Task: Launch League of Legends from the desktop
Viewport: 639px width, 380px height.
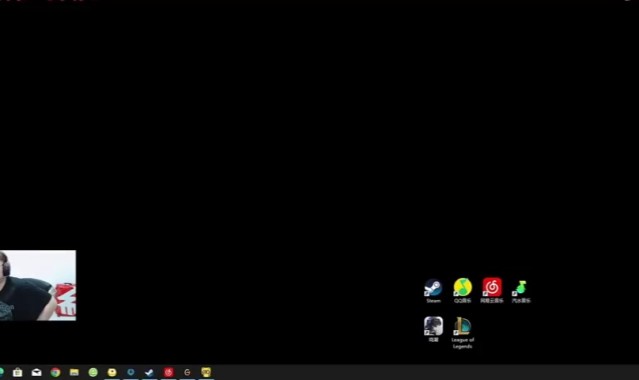Action: click(463, 326)
